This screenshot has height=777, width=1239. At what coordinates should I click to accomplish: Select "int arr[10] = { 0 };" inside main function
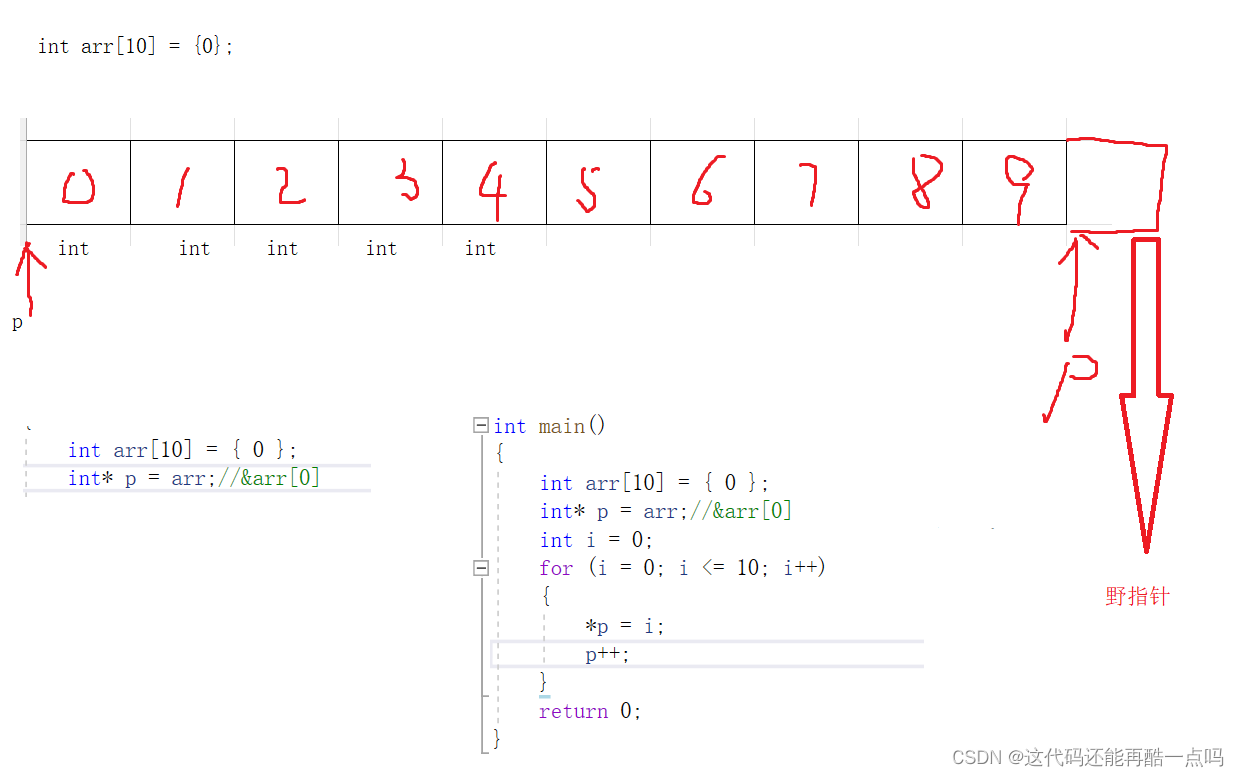point(654,483)
